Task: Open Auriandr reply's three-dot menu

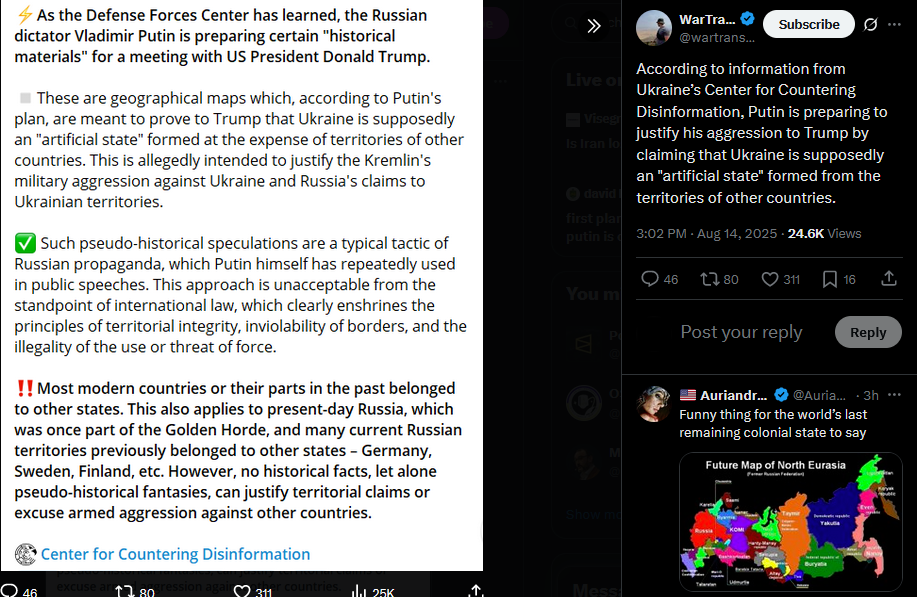Action: pos(894,395)
